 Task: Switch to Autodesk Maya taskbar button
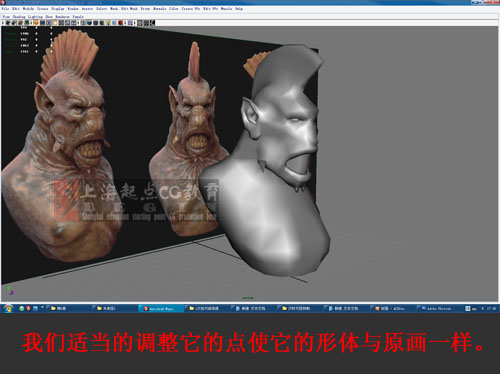point(160,309)
